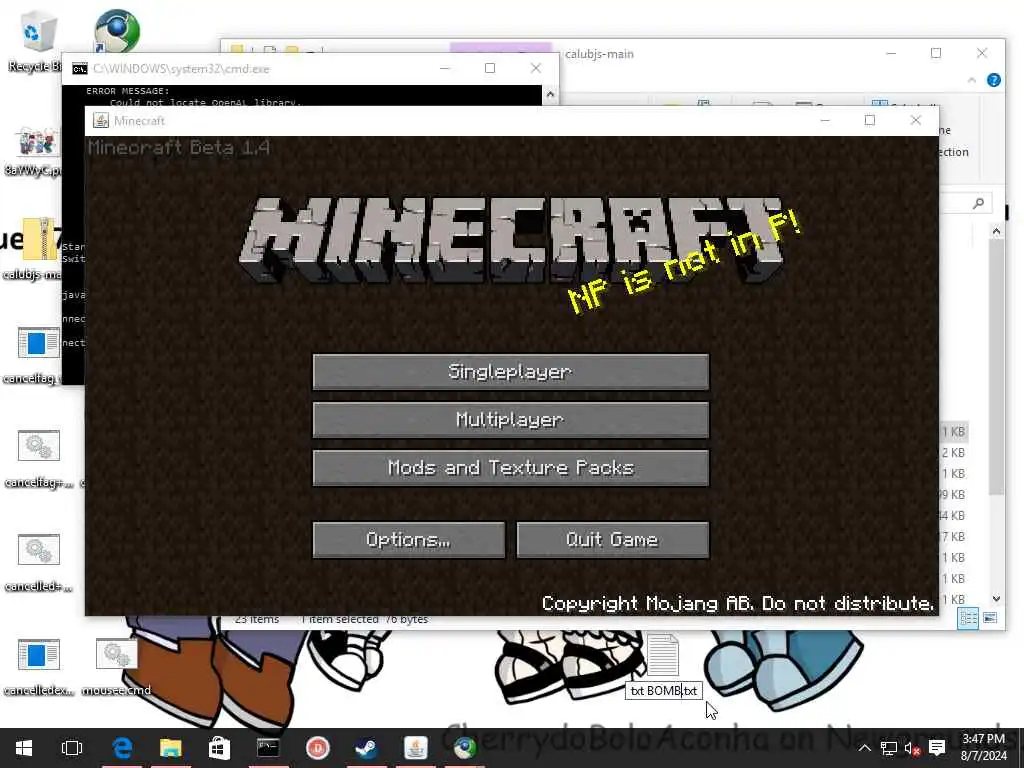Open Steam from the taskbar

366,748
